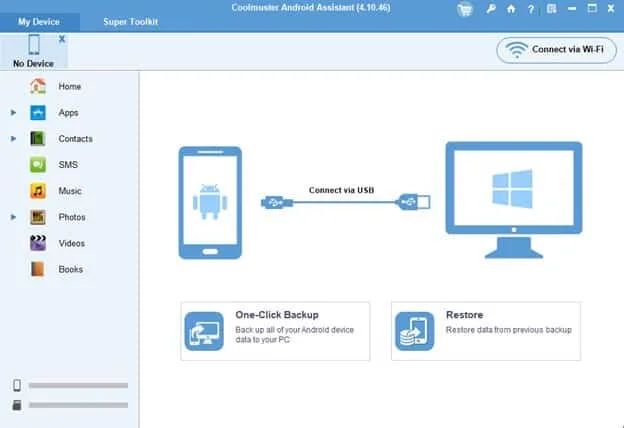Screen dimensions: 624x428
Task: Click the One-Click Backup icon
Action: click(x=204, y=331)
